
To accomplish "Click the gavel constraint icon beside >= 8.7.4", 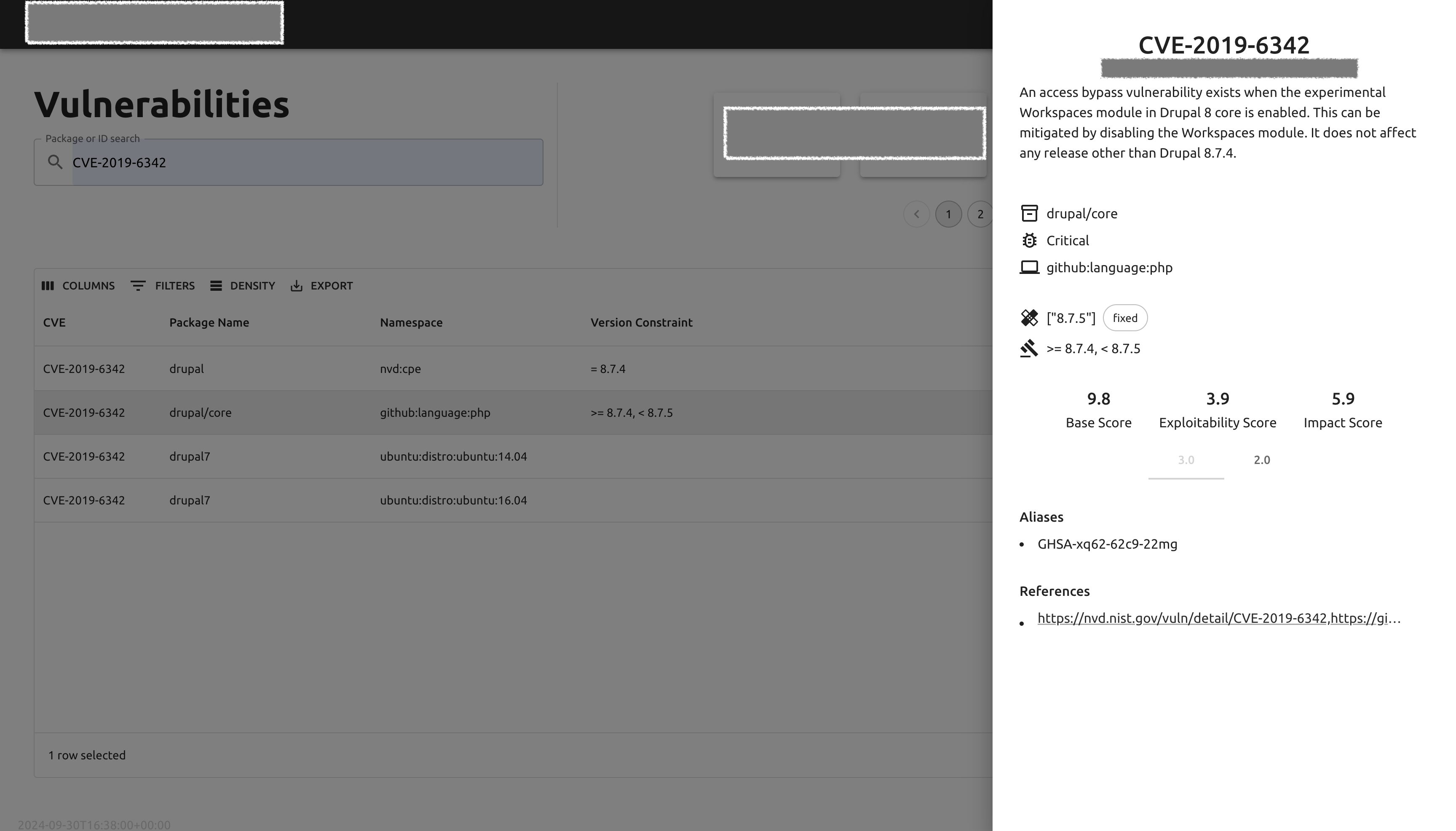I will pos(1029,348).
